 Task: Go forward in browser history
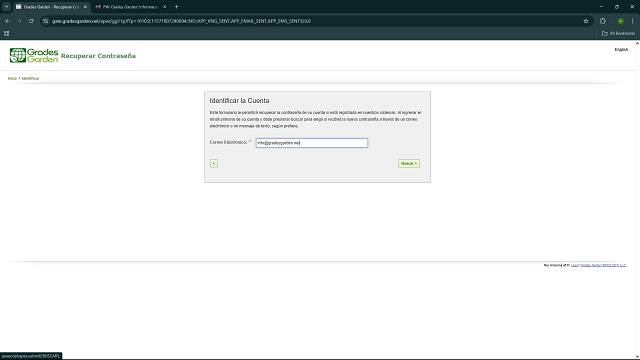19,21
